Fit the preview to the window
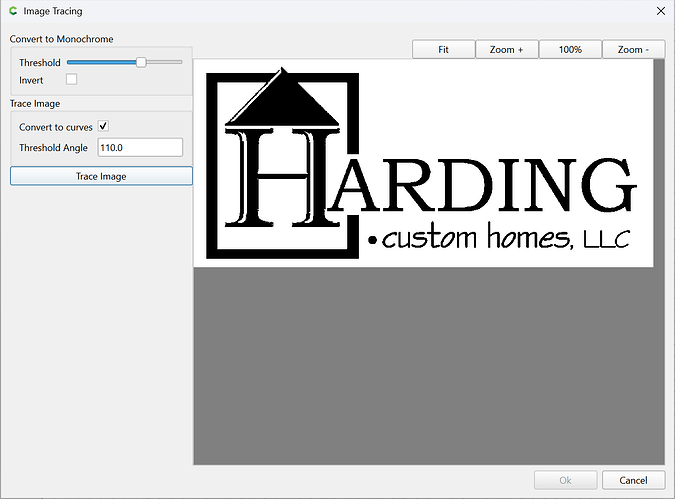The image size is (675, 499). click(443, 50)
